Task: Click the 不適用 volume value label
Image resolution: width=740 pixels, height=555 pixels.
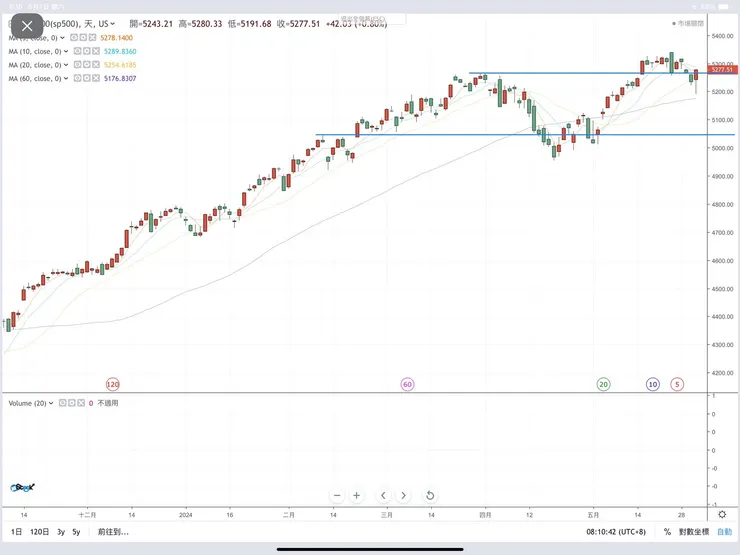Action: pyautogui.click(x=108, y=403)
